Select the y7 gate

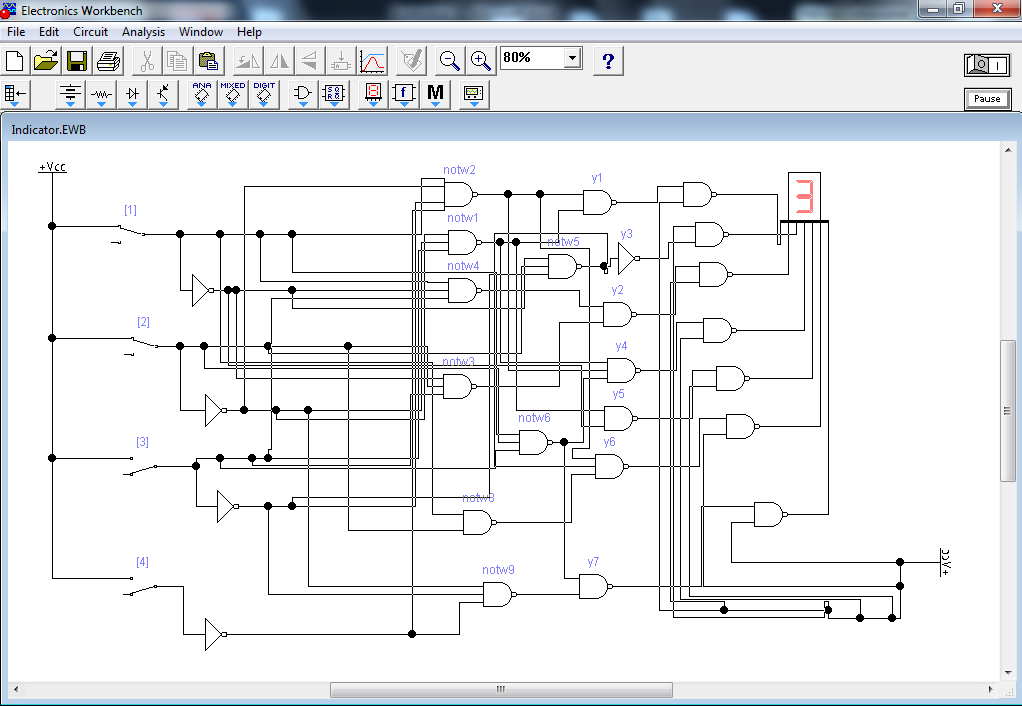(595, 586)
